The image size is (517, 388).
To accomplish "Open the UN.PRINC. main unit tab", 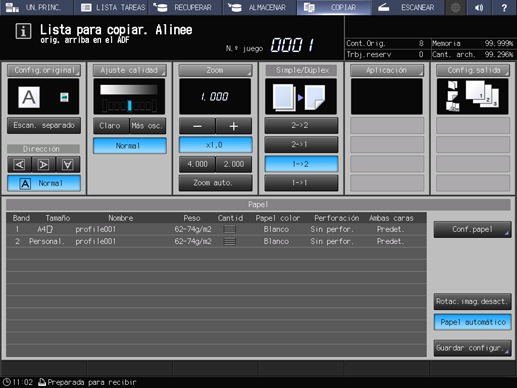I will [x=36, y=7].
